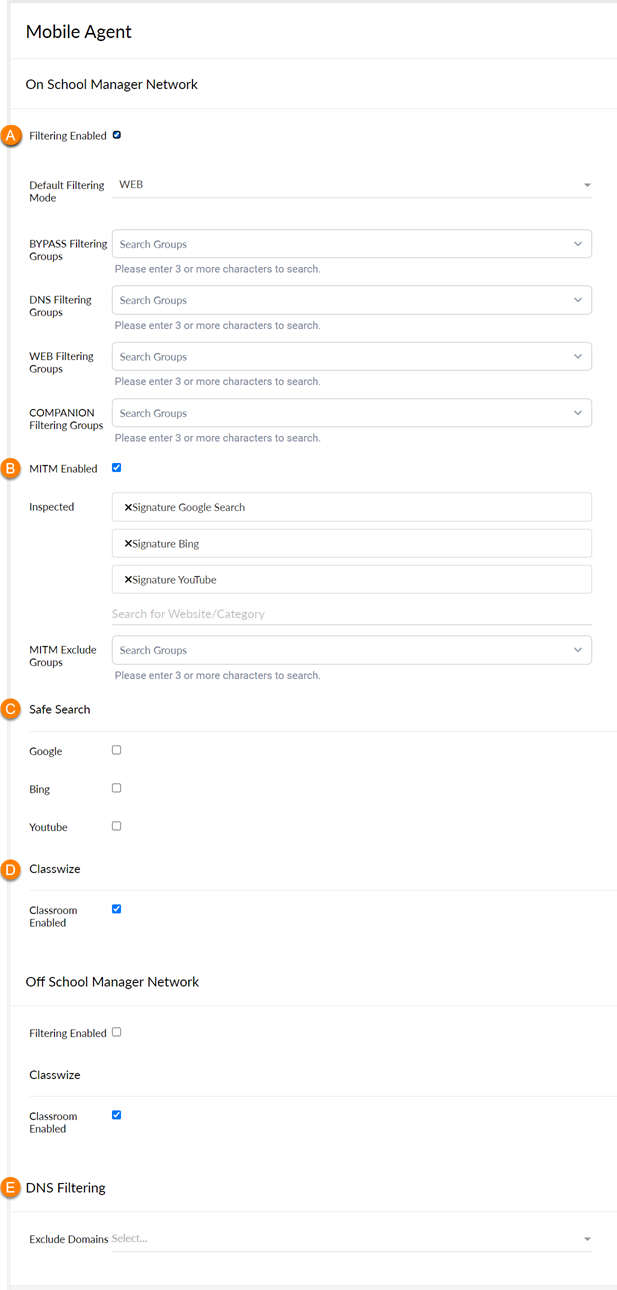Click orange marker E beside DNS Filtering
Image resolution: width=617 pixels, height=1290 pixels.
pos(12,1188)
